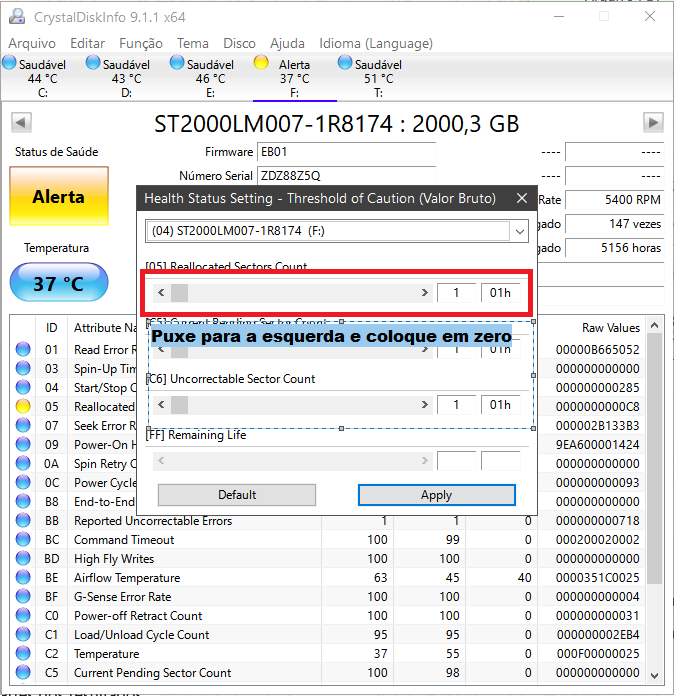Open the Arquivo menu
This screenshot has height=696, width=674.
coord(32,44)
